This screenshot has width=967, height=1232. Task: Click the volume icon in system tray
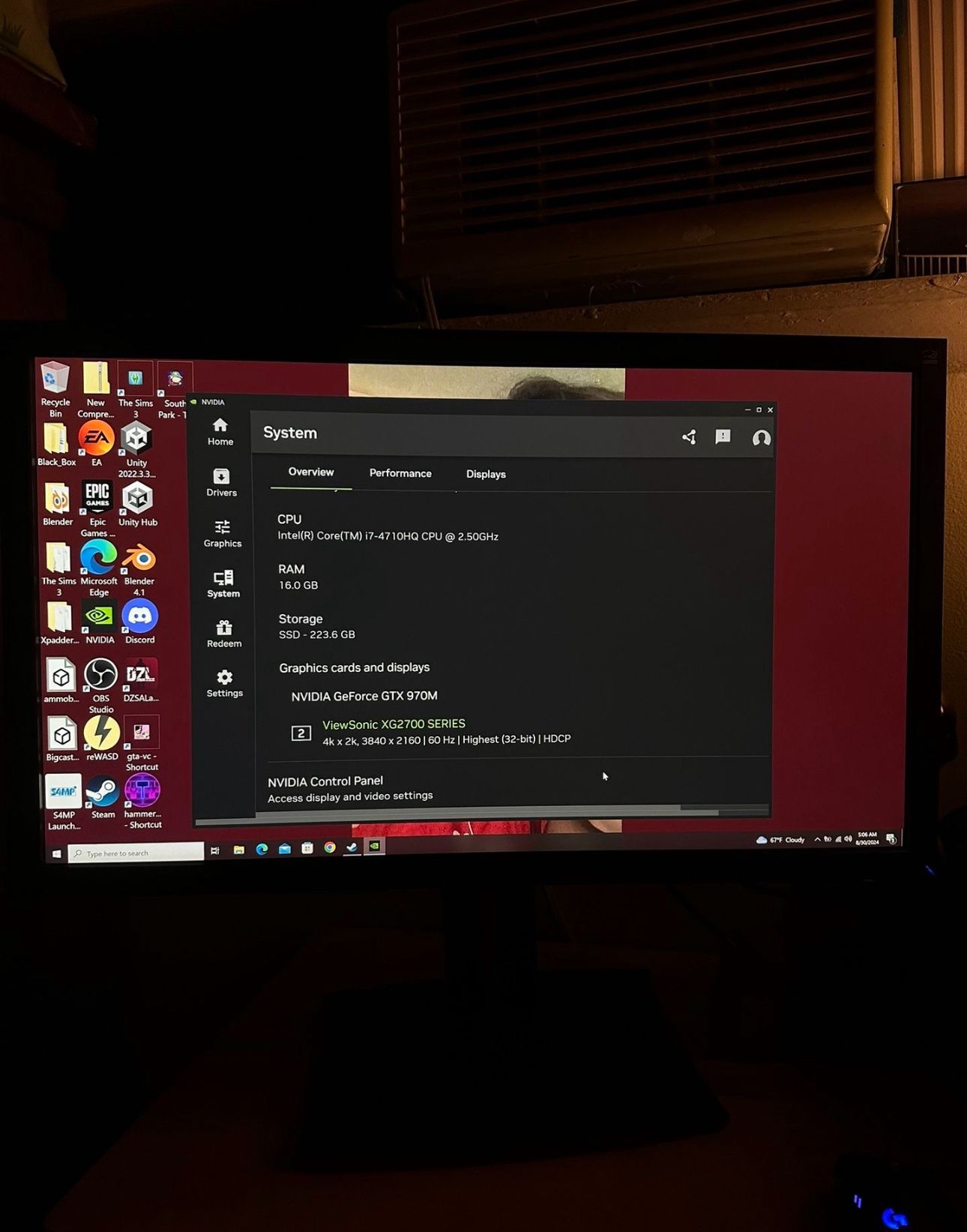(848, 838)
